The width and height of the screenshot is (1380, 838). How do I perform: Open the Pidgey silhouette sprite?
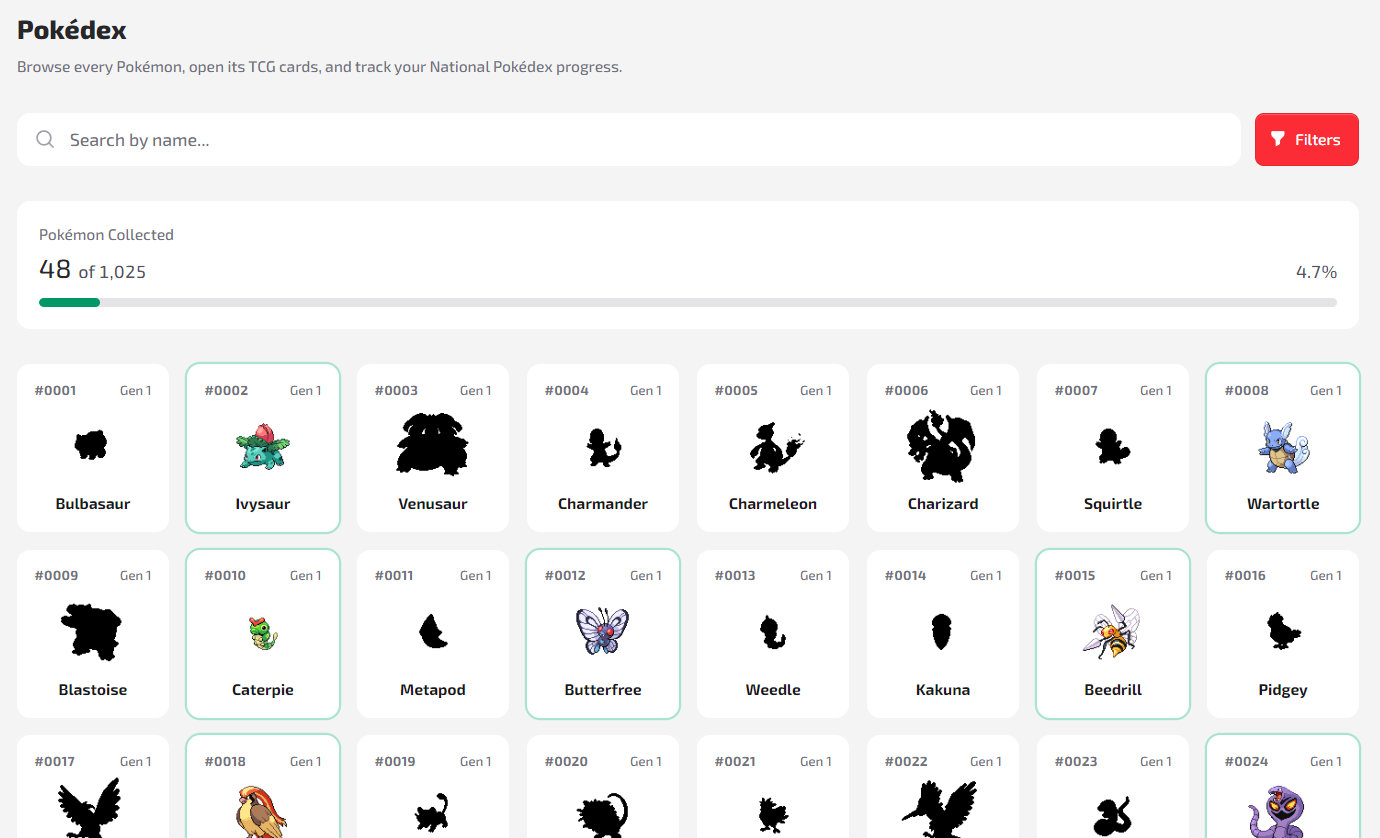(x=1283, y=632)
